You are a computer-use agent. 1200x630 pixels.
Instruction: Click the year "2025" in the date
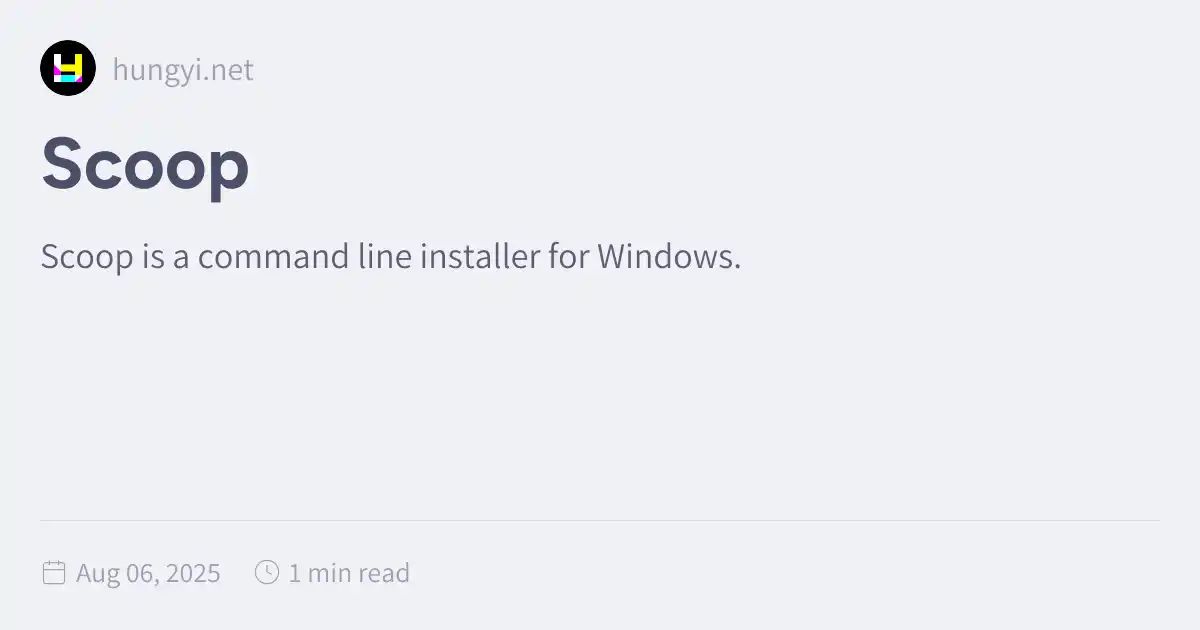(x=193, y=573)
